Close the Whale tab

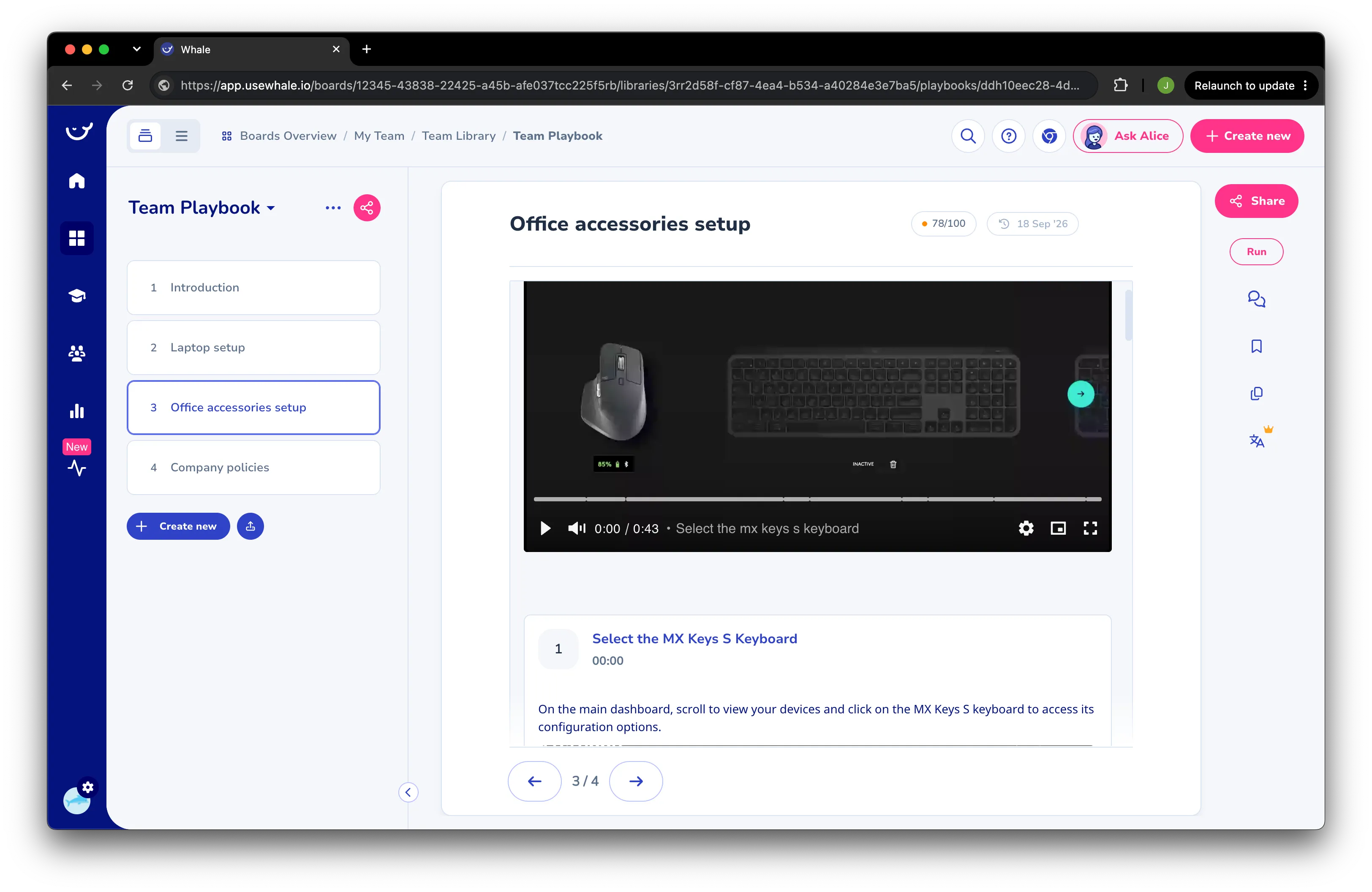(336, 49)
